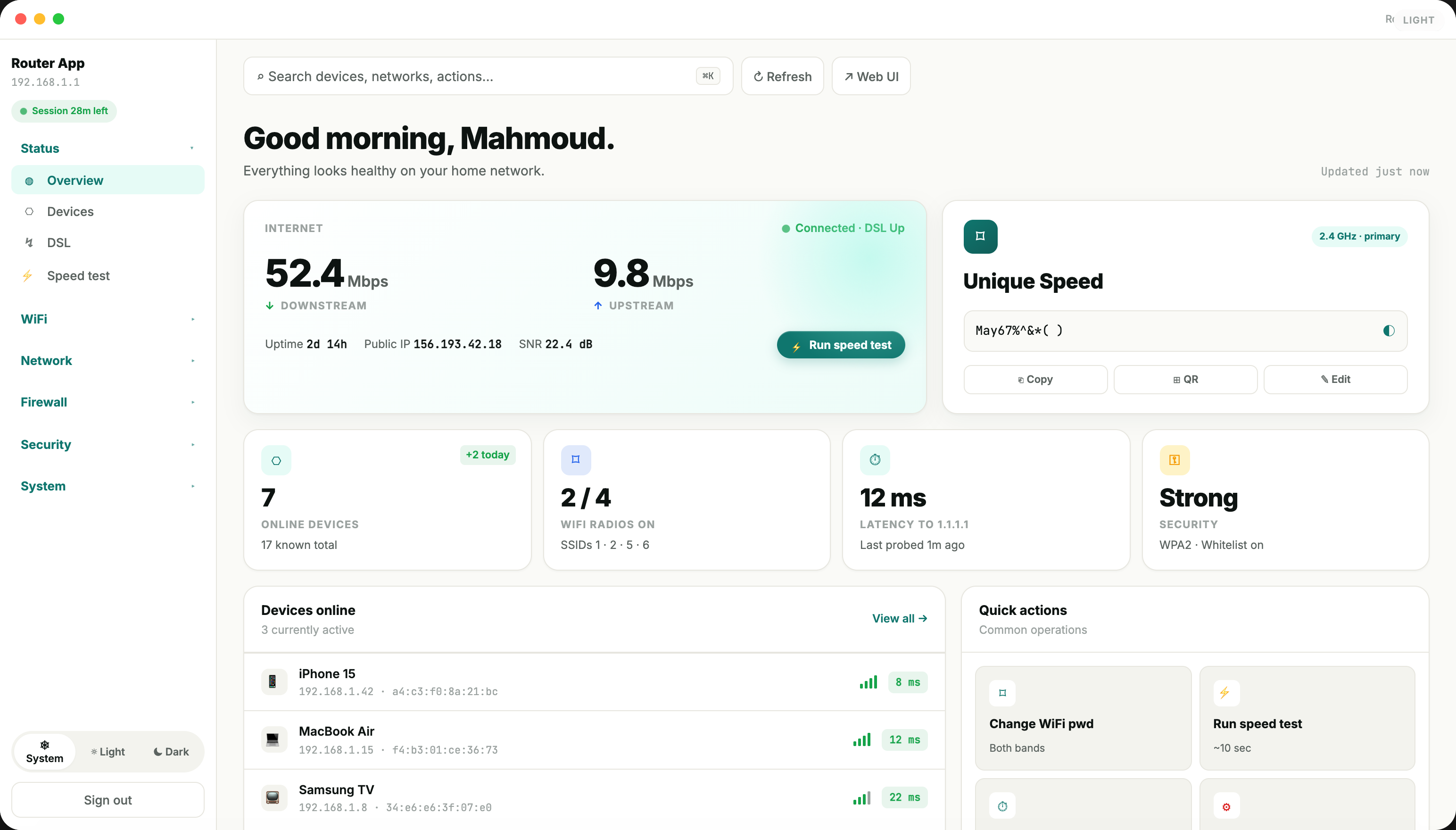Click the Session 28m left badge

[64, 111]
